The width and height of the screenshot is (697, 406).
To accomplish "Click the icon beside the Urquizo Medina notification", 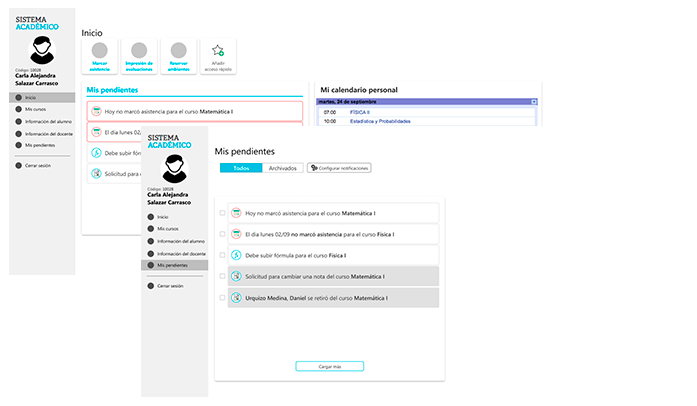I will coord(236,297).
